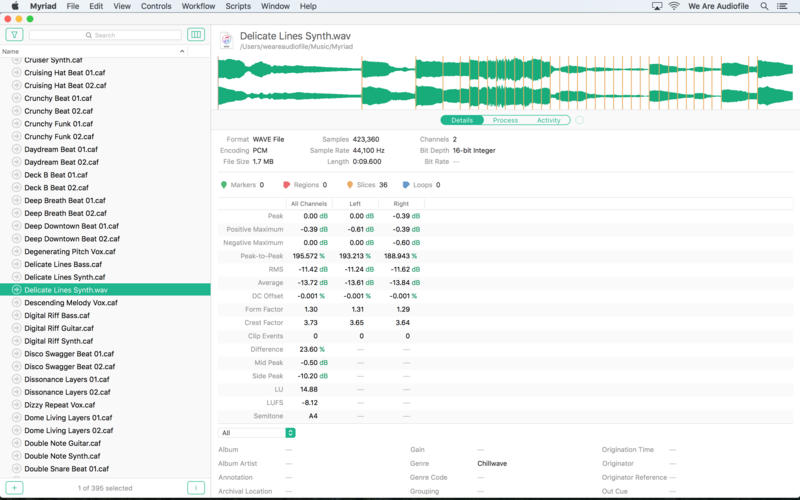Open the Help menu

pyautogui.click(x=308, y=6)
